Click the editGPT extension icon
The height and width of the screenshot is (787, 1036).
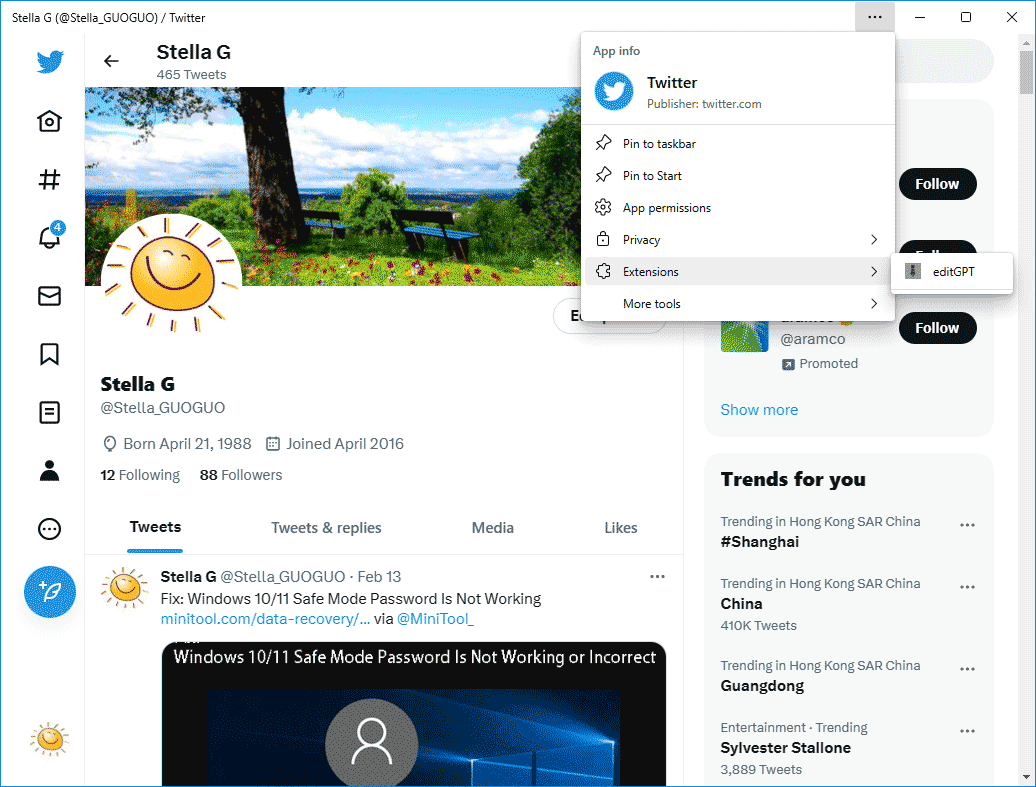click(x=912, y=271)
